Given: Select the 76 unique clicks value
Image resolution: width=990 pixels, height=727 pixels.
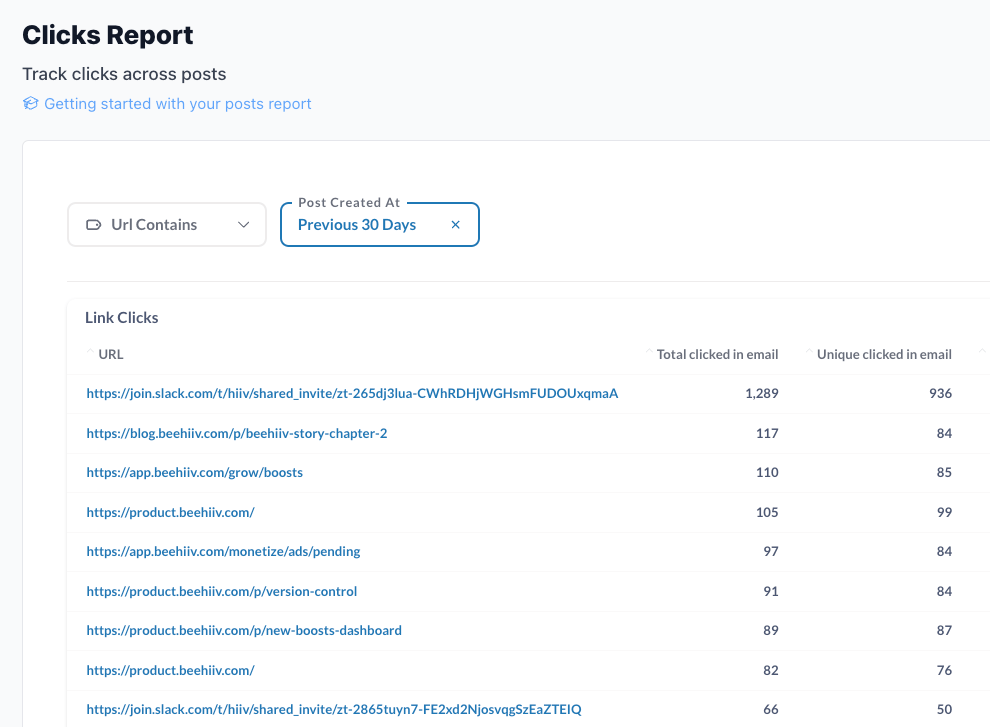Looking at the screenshot, I should 944,670.
